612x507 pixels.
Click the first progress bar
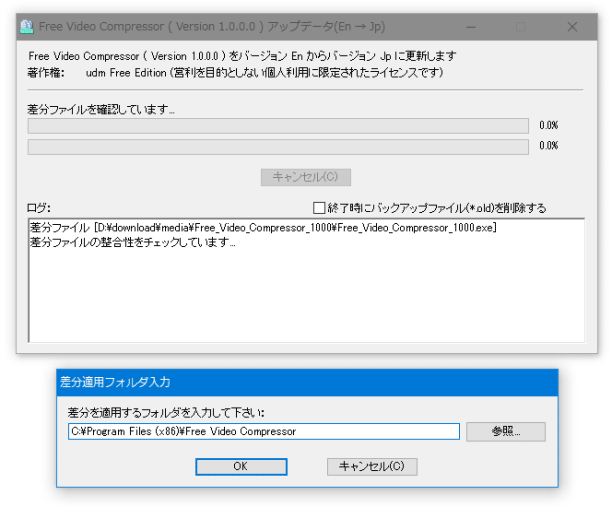(278, 126)
